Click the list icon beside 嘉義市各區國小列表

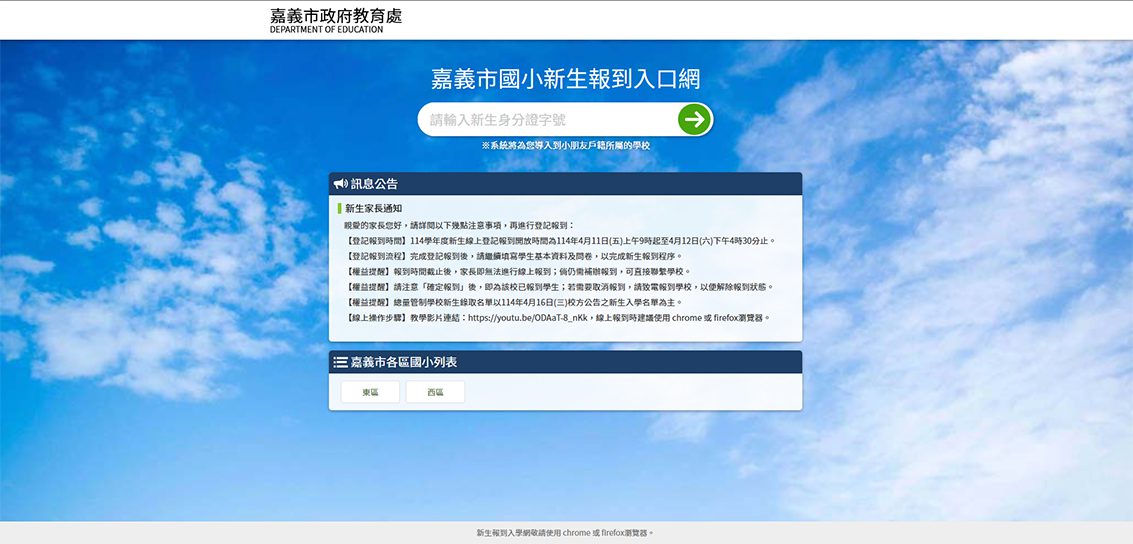[340, 362]
